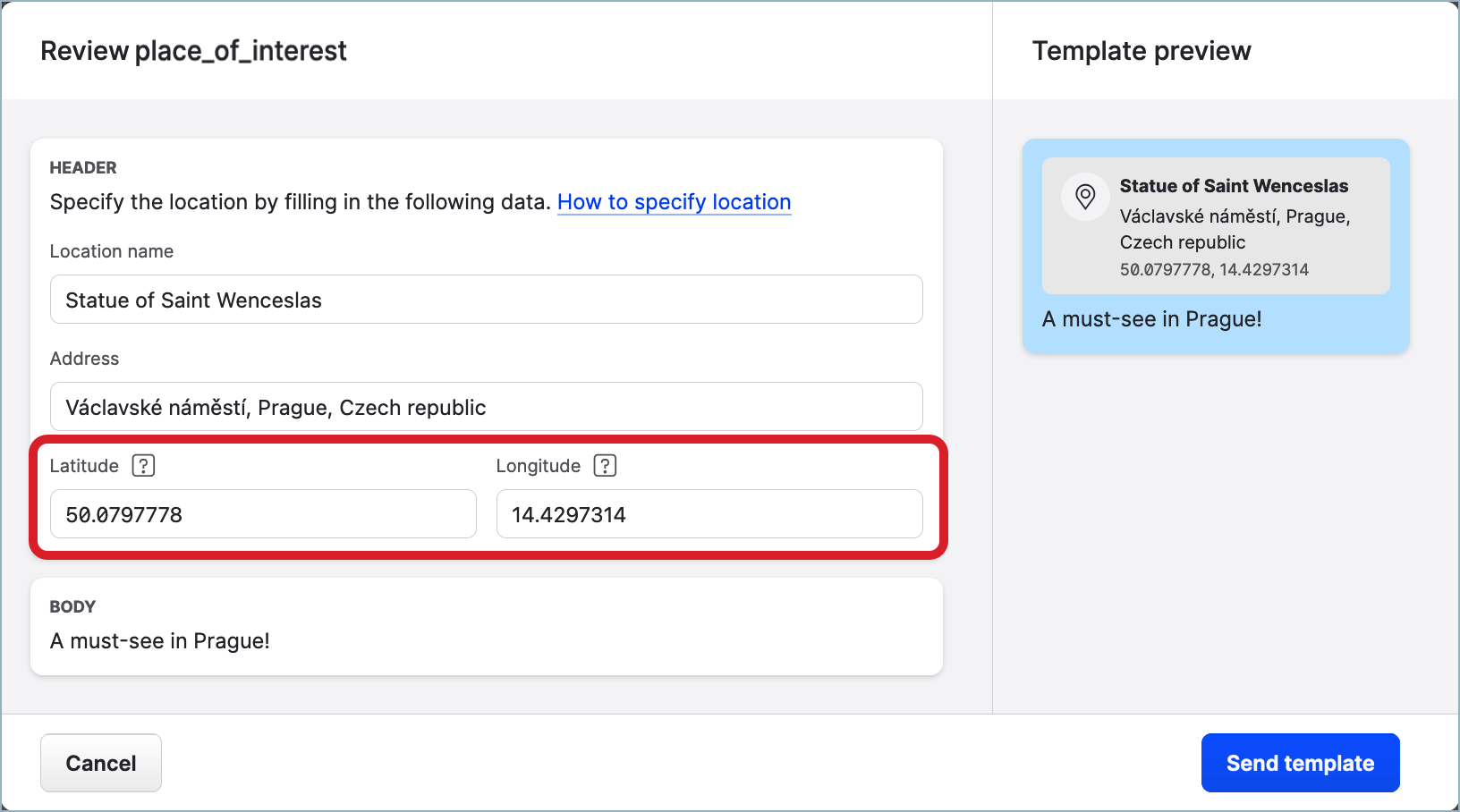Select the Latitude input field

(x=263, y=514)
